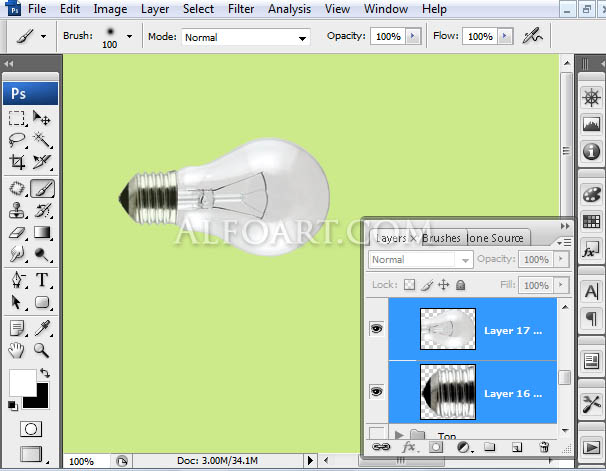Change the screen mode
Screen dimensions: 606x471
(31, 454)
